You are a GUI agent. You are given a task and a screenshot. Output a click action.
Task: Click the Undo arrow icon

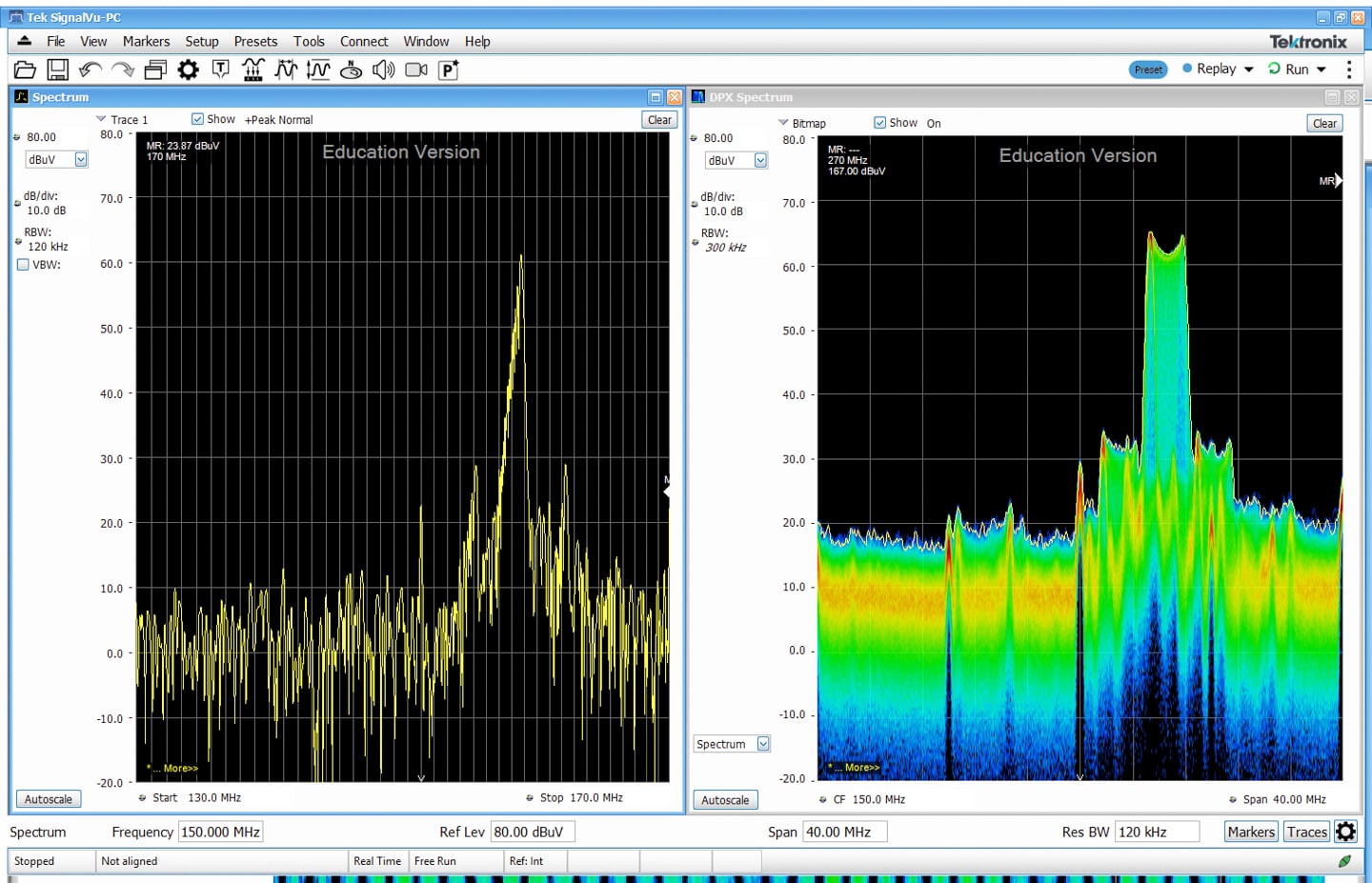[91, 70]
